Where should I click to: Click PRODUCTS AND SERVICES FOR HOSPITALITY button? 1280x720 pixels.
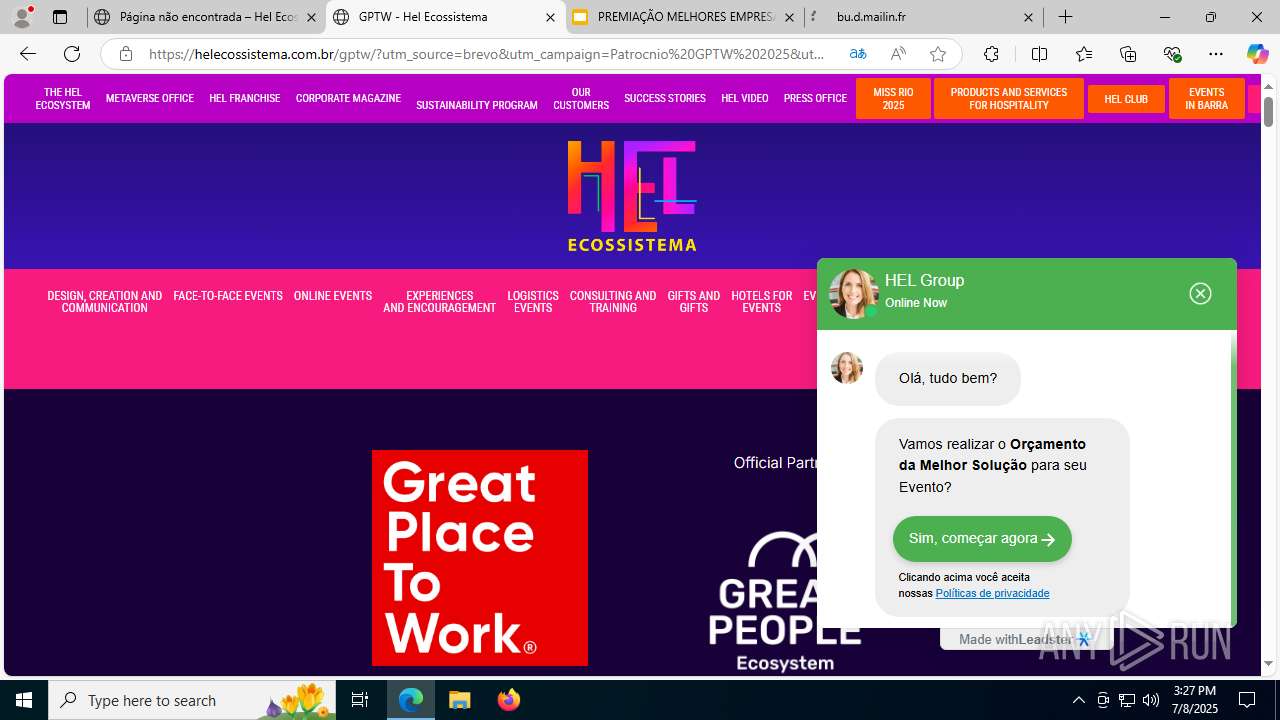(x=1009, y=98)
